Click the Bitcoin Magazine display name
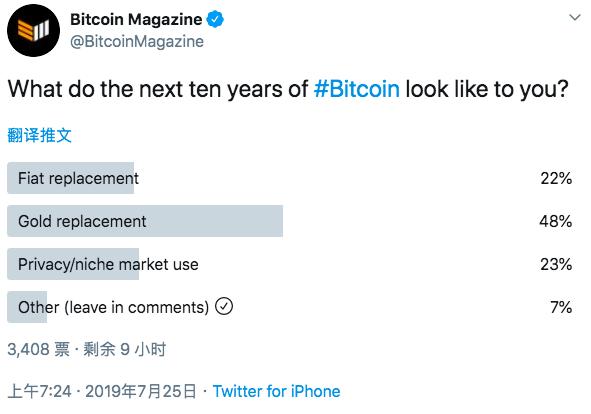Viewport: 591px width, 414px height. (136, 19)
